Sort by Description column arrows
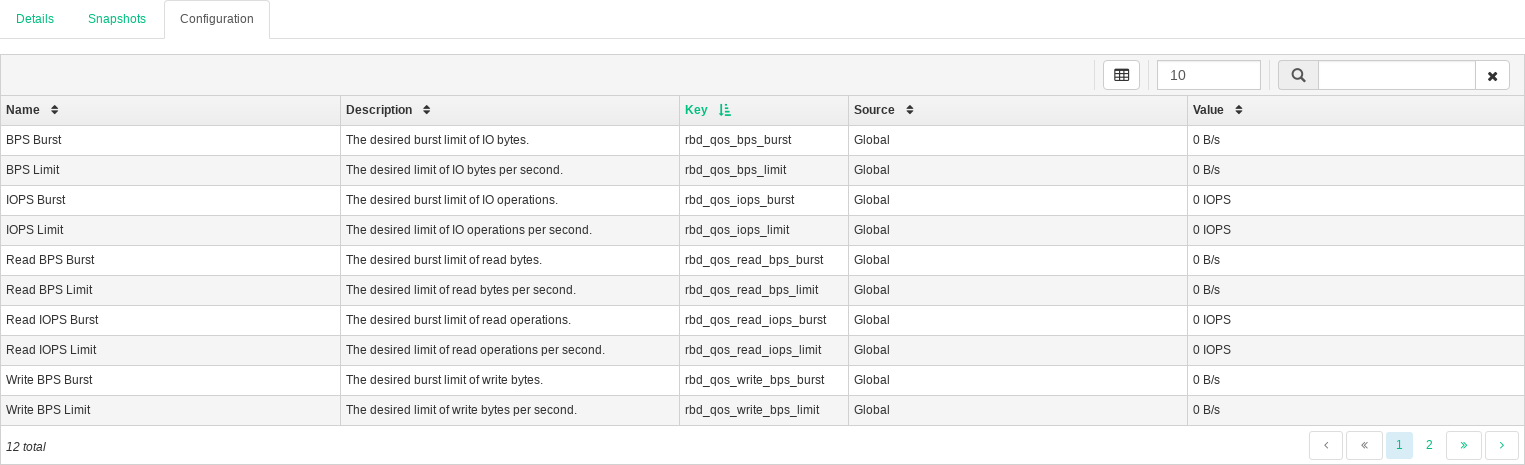 (427, 110)
